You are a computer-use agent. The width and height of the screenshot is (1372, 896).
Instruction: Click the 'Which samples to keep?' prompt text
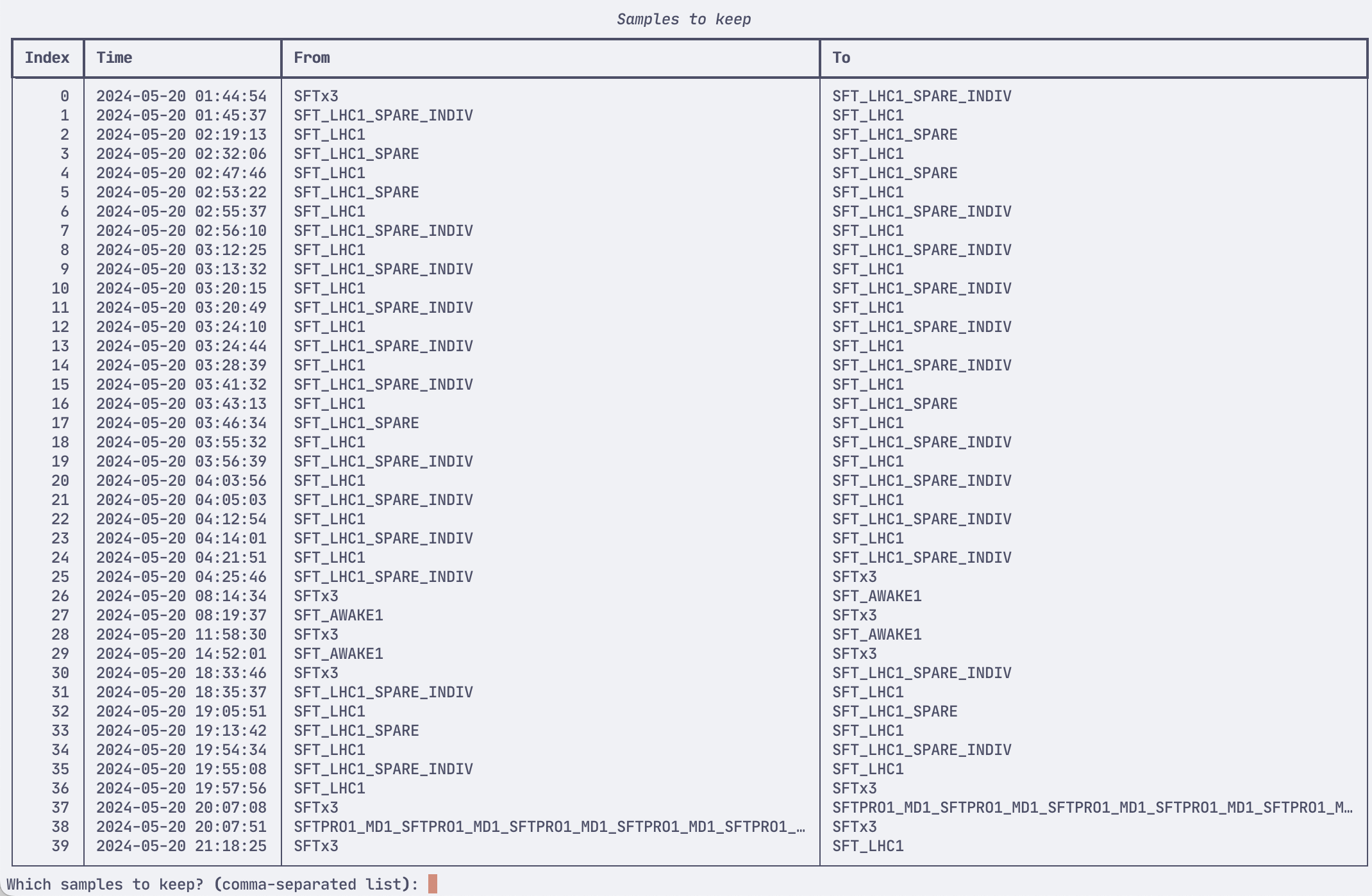coord(212,884)
